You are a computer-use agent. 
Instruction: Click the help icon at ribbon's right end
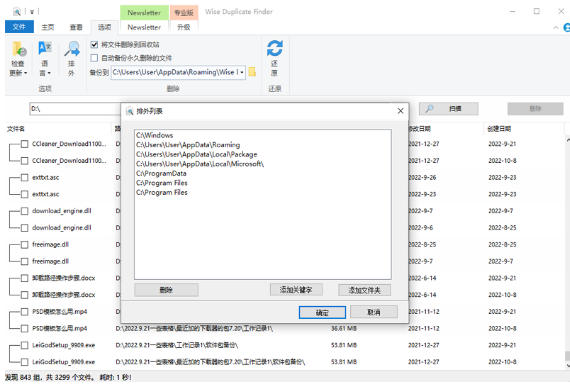[x=566, y=28]
